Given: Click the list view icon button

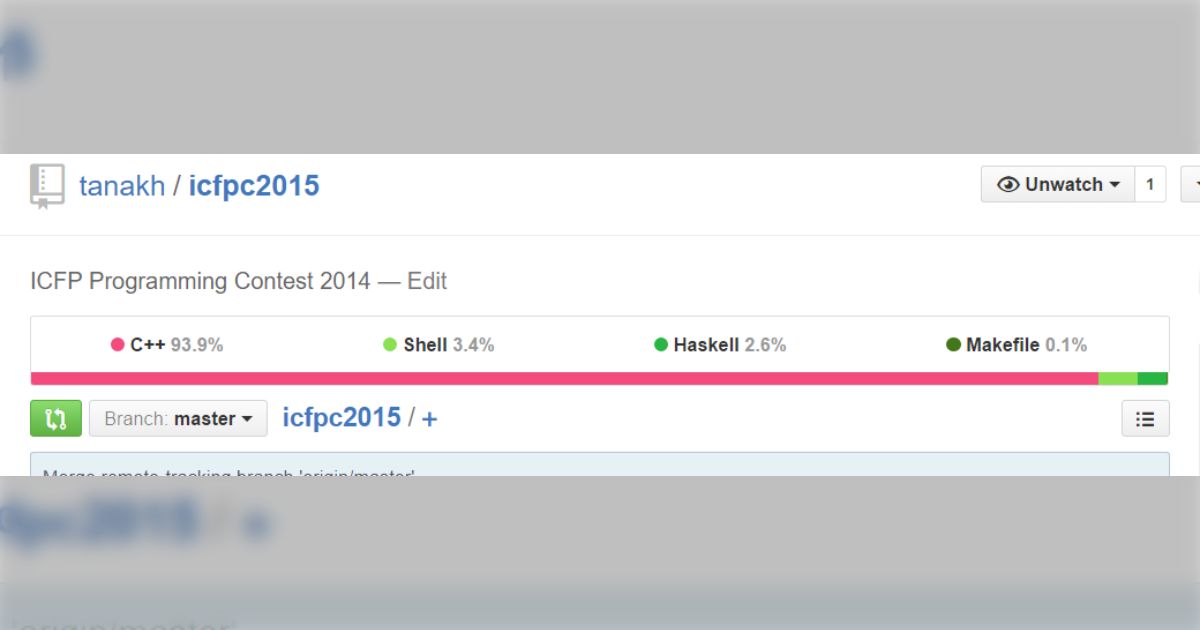Looking at the screenshot, I should click(x=1145, y=419).
